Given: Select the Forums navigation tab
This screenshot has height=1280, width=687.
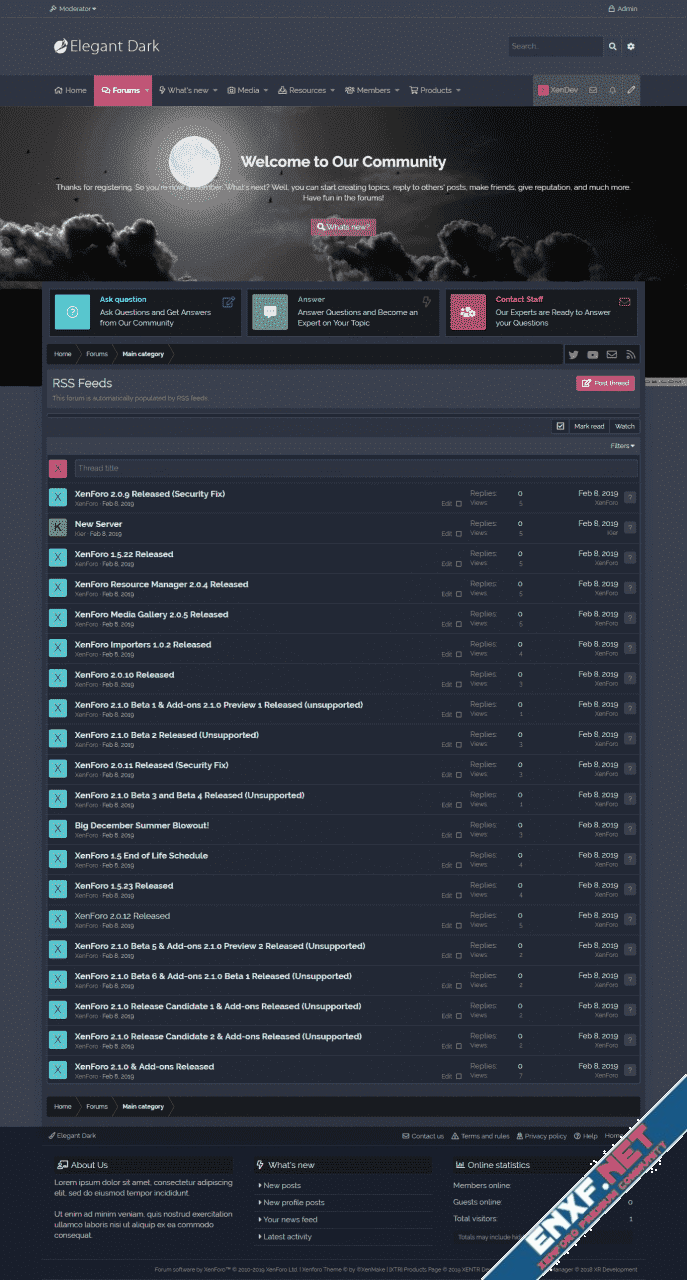Looking at the screenshot, I should 120,90.
